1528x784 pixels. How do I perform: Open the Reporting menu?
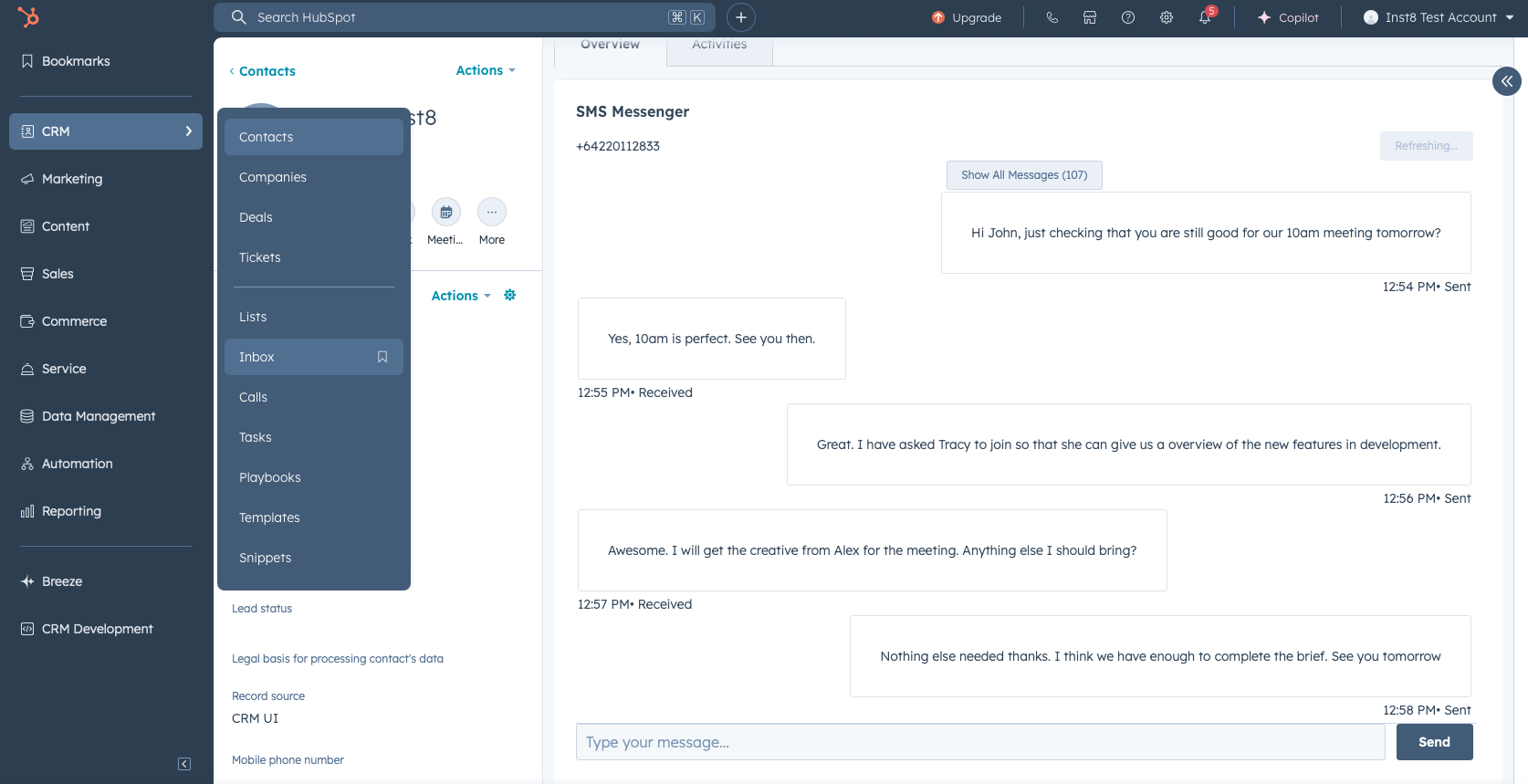tap(106, 511)
